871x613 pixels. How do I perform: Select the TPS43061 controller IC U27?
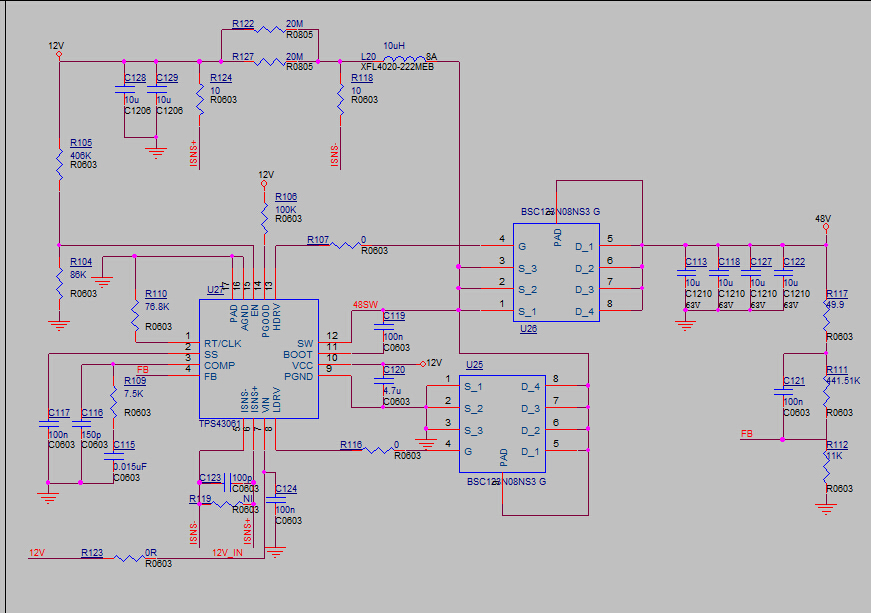(259, 359)
